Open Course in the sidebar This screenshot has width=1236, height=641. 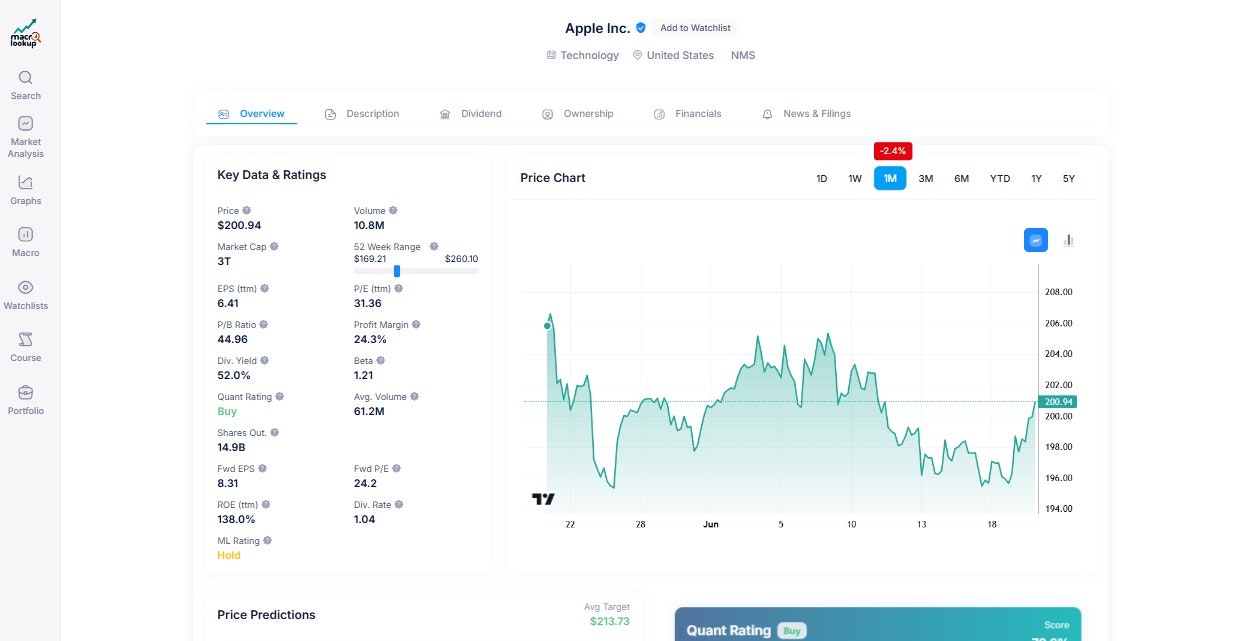click(26, 347)
